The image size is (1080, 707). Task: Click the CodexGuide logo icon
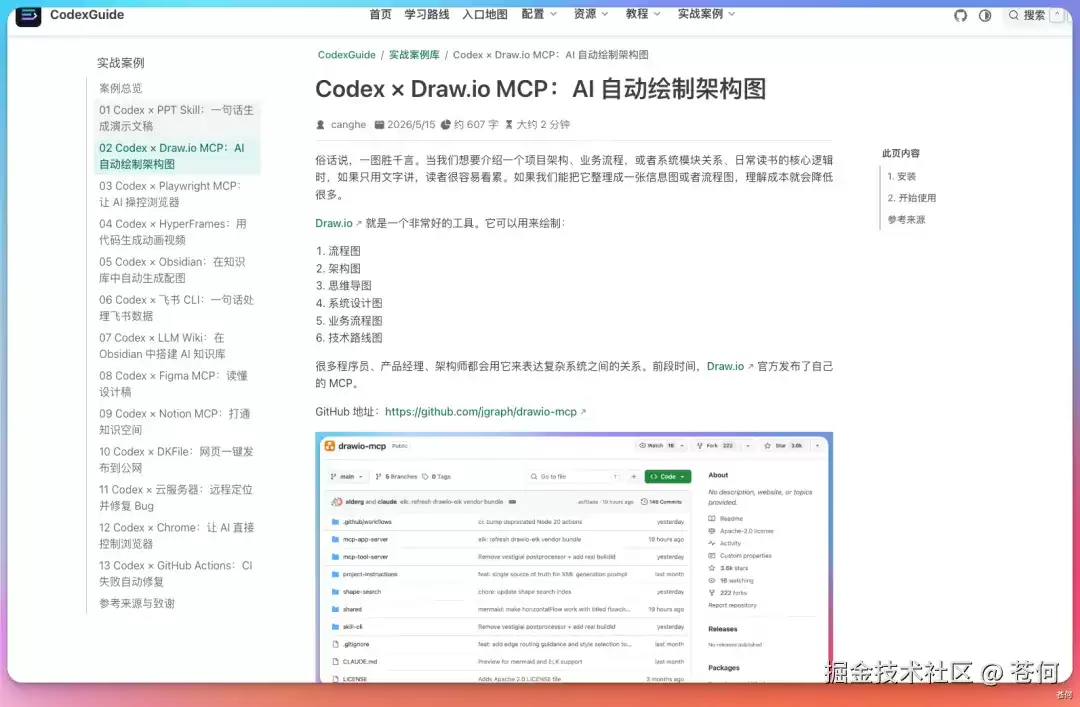(28, 15)
